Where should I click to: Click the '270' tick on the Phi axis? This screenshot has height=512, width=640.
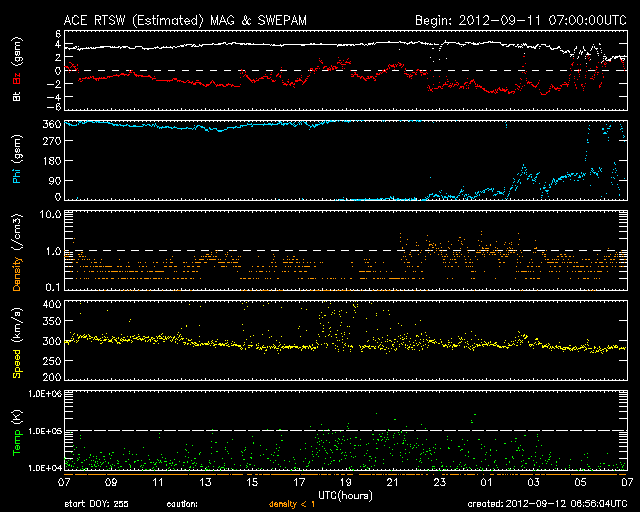point(52,141)
